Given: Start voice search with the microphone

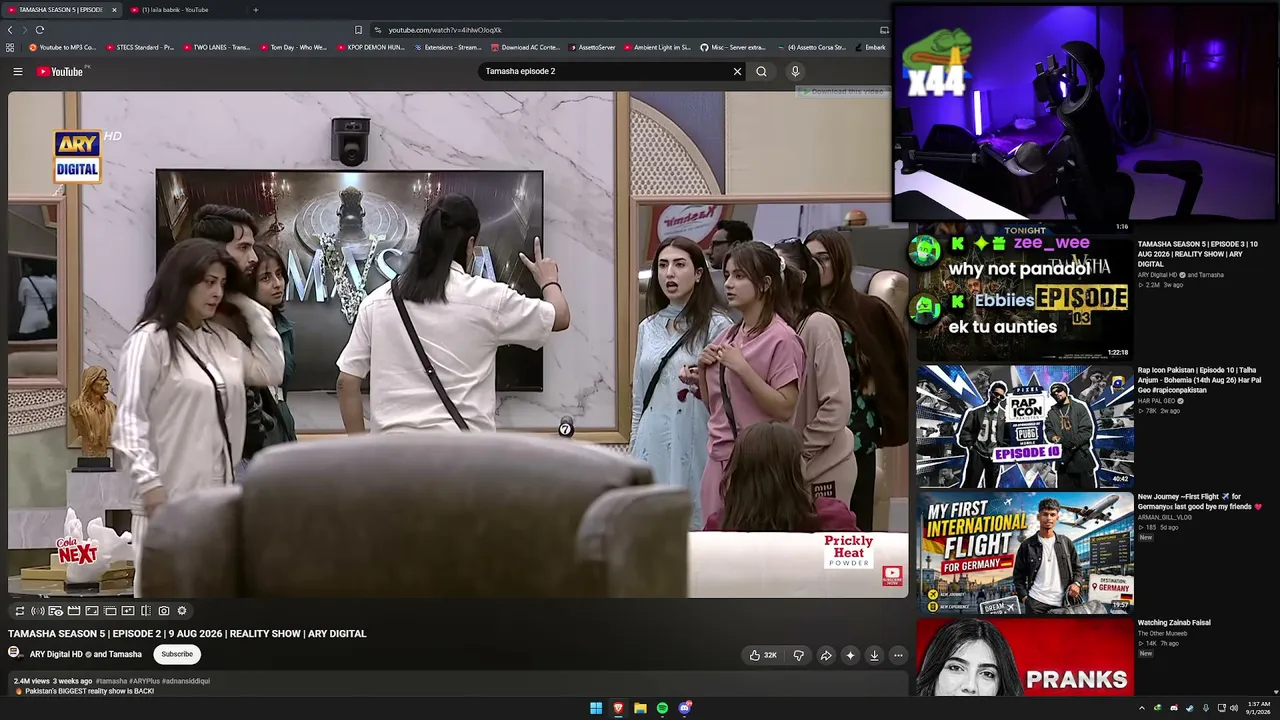Looking at the screenshot, I should (x=795, y=72).
